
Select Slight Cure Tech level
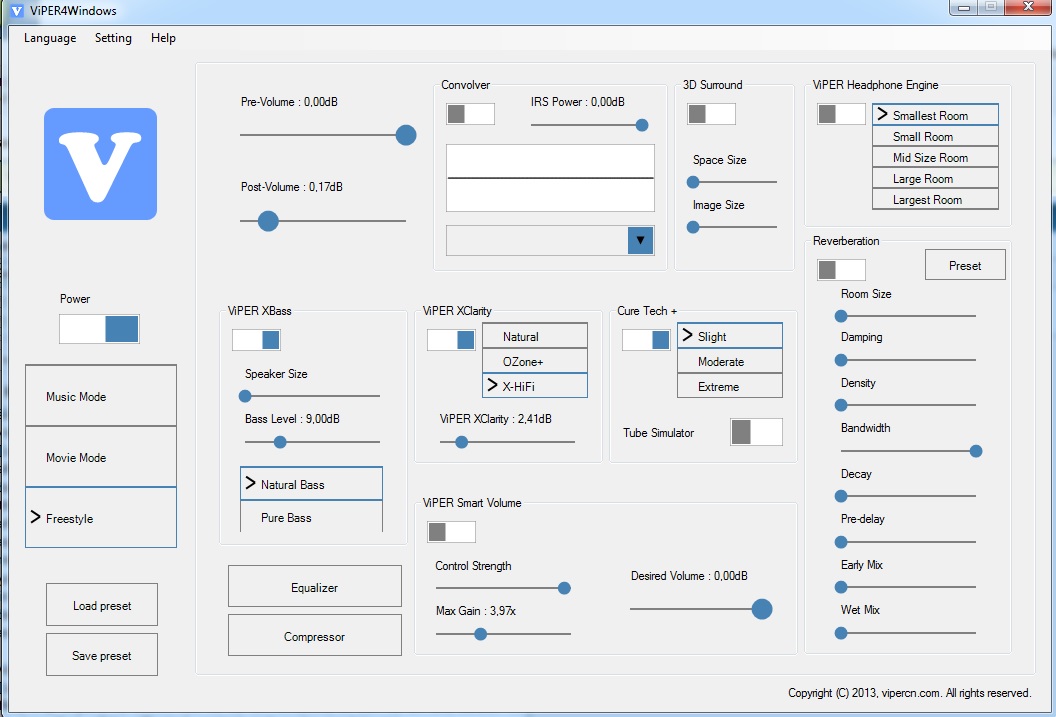(x=730, y=336)
